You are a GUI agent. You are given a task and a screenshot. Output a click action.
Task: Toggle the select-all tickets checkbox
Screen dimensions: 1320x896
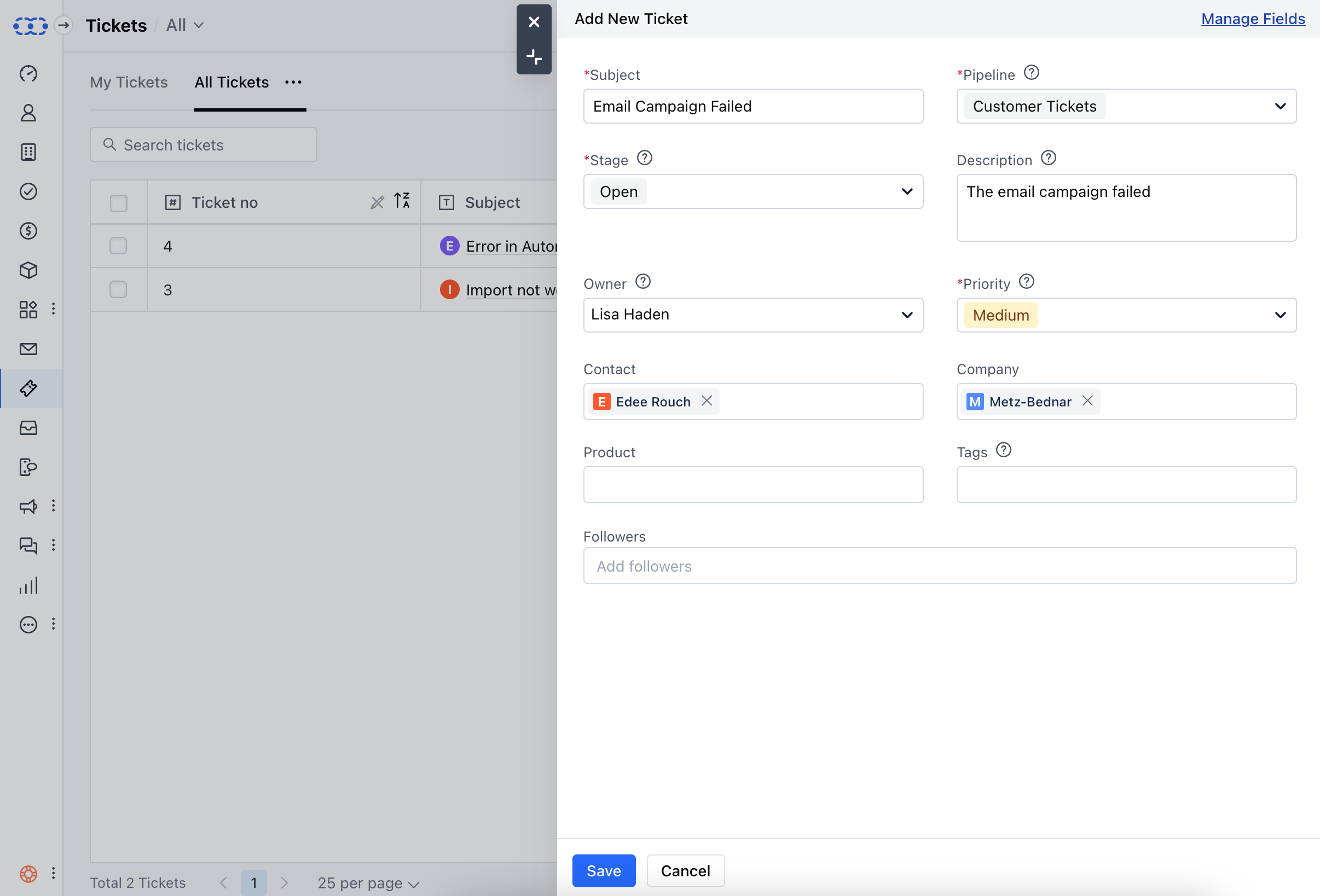point(119,203)
